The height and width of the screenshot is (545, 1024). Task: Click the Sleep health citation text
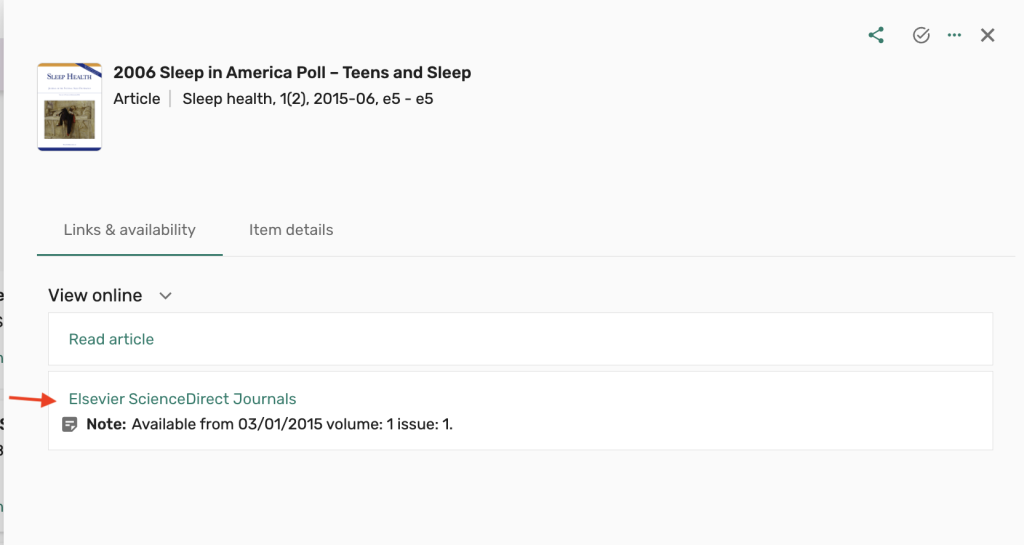[307, 99]
